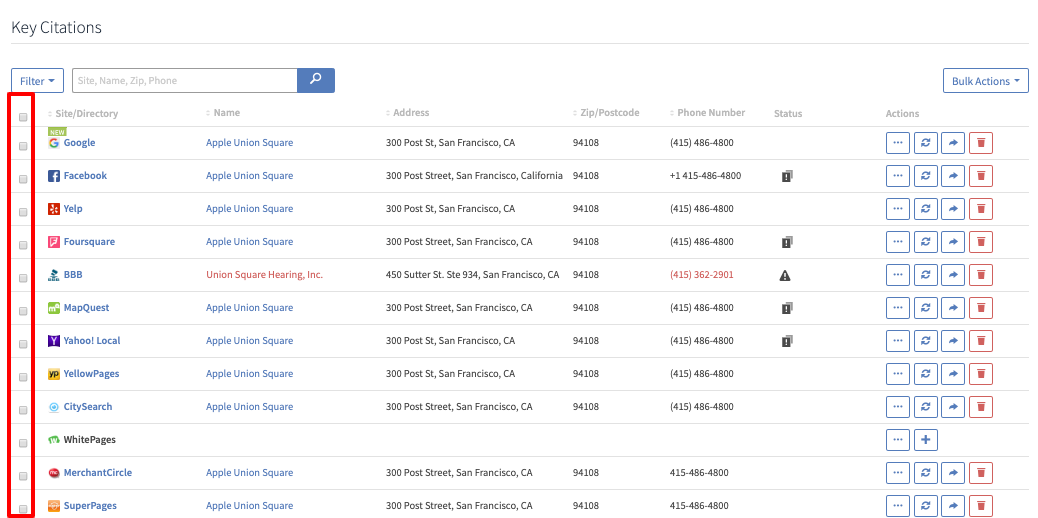Viewport: 1038px width, 518px height.
Task: Open the YellowPages directory link
Action: click(x=91, y=374)
